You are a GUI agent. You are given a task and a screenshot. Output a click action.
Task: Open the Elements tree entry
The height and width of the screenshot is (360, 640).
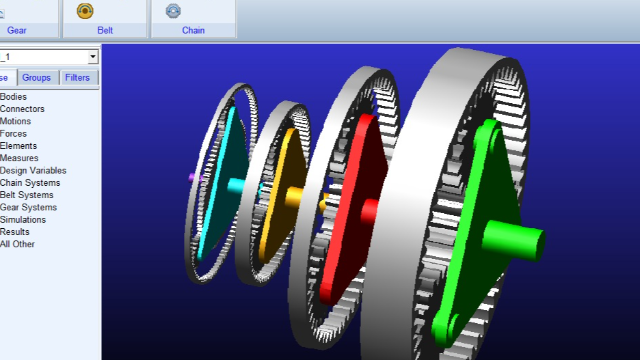[18, 146]
